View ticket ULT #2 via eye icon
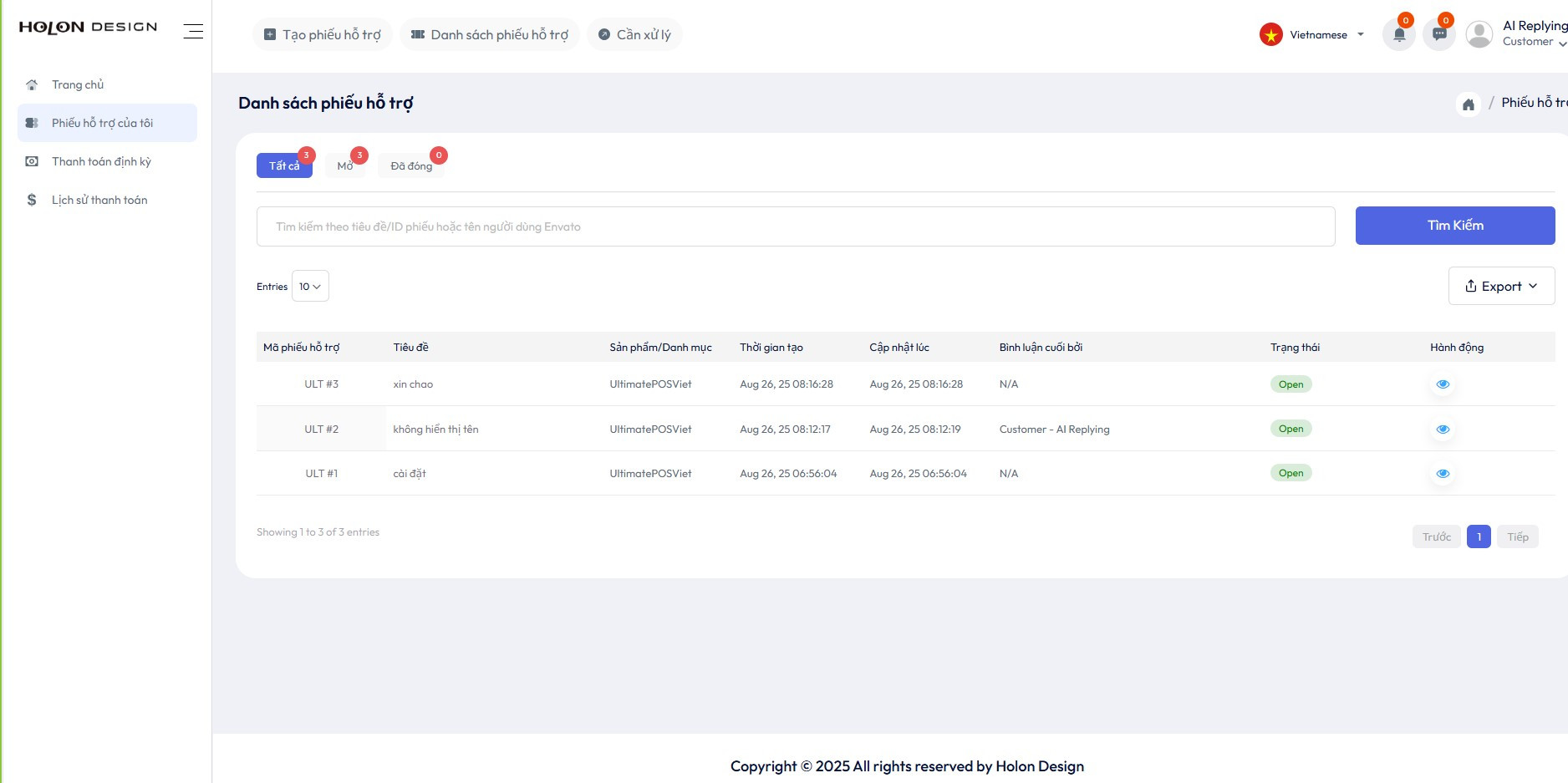 click(x=1442, y=430)
